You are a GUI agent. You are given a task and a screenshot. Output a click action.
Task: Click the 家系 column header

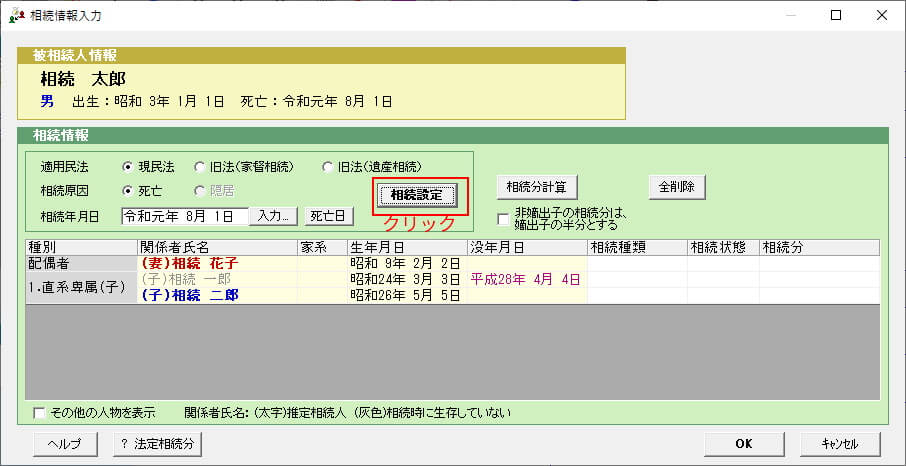322,247
